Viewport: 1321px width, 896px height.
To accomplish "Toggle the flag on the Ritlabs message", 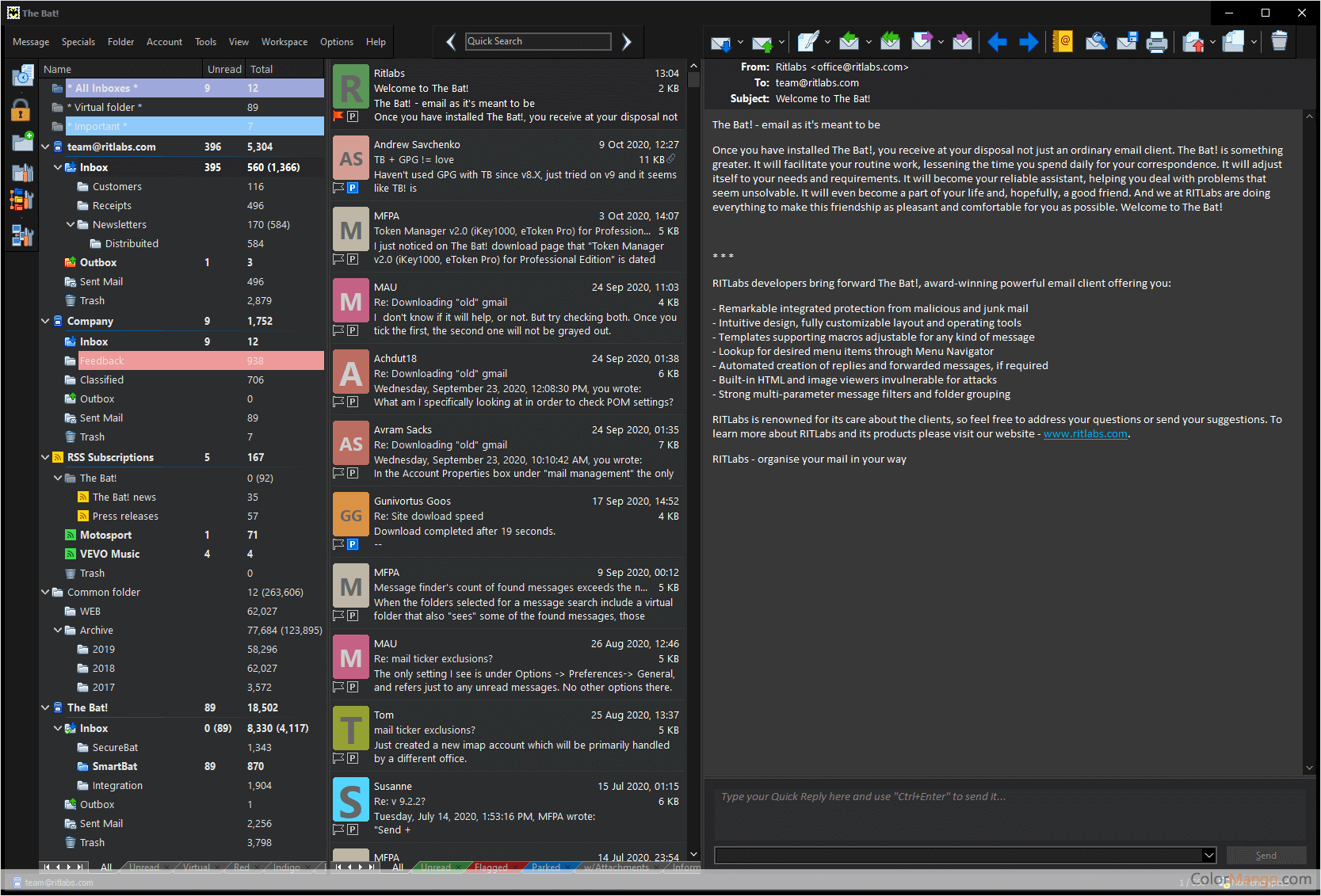I will point(338,116).
